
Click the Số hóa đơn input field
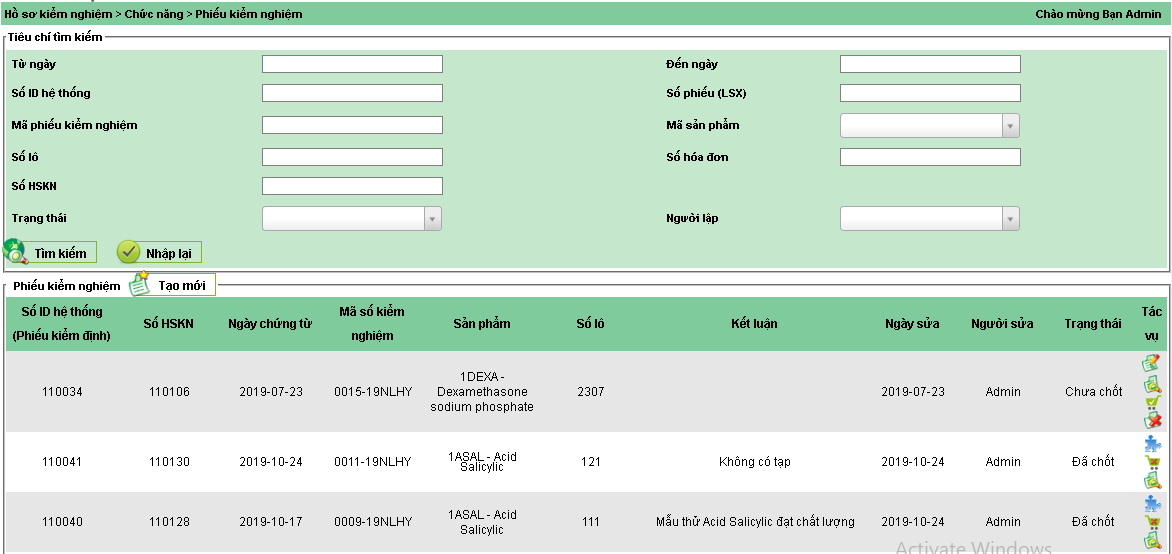coord(930,157)
